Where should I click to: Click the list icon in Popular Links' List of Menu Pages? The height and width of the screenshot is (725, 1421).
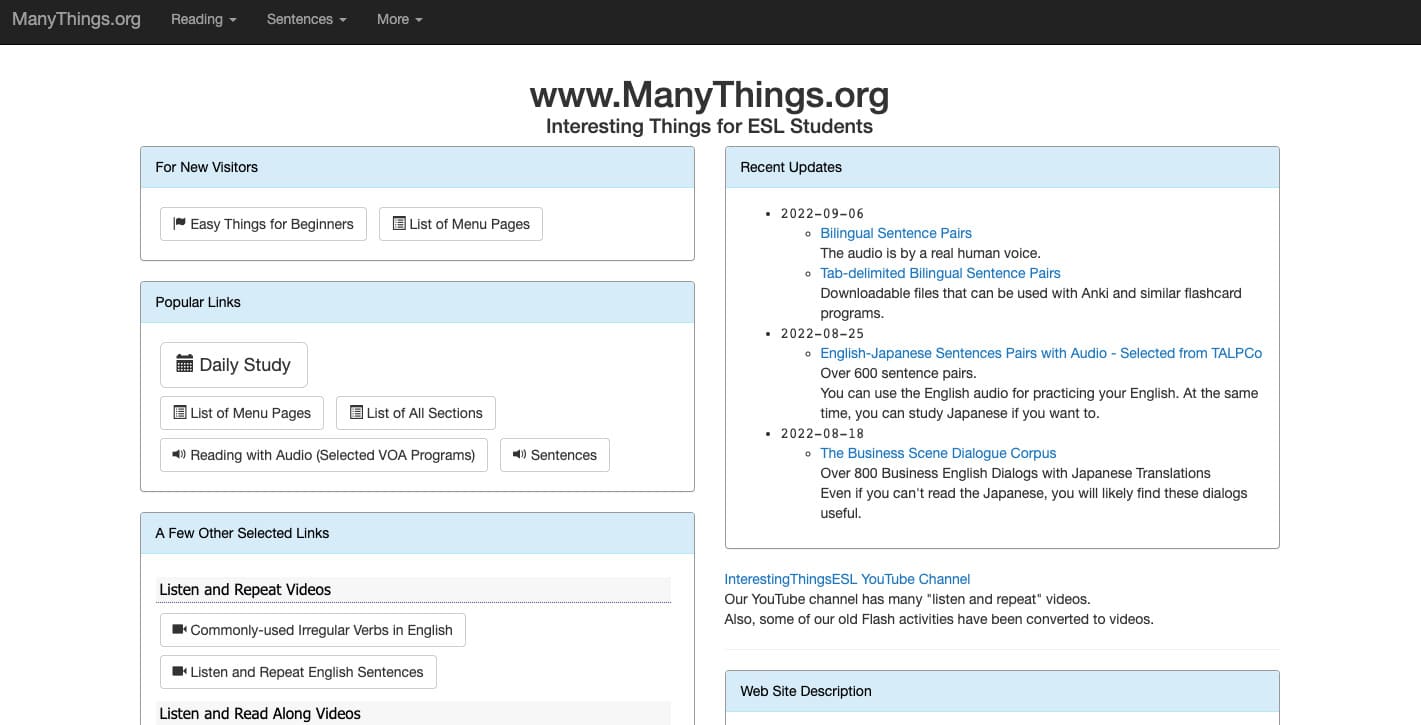point(180,412)
